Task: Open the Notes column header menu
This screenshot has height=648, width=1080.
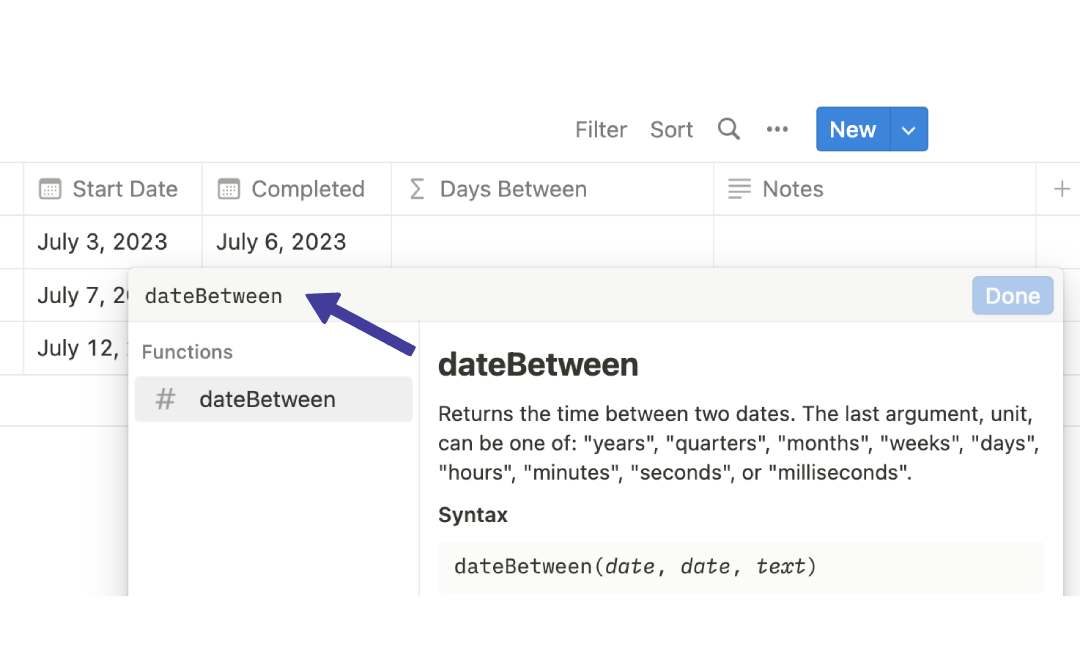Action: (x=792, y=189)
